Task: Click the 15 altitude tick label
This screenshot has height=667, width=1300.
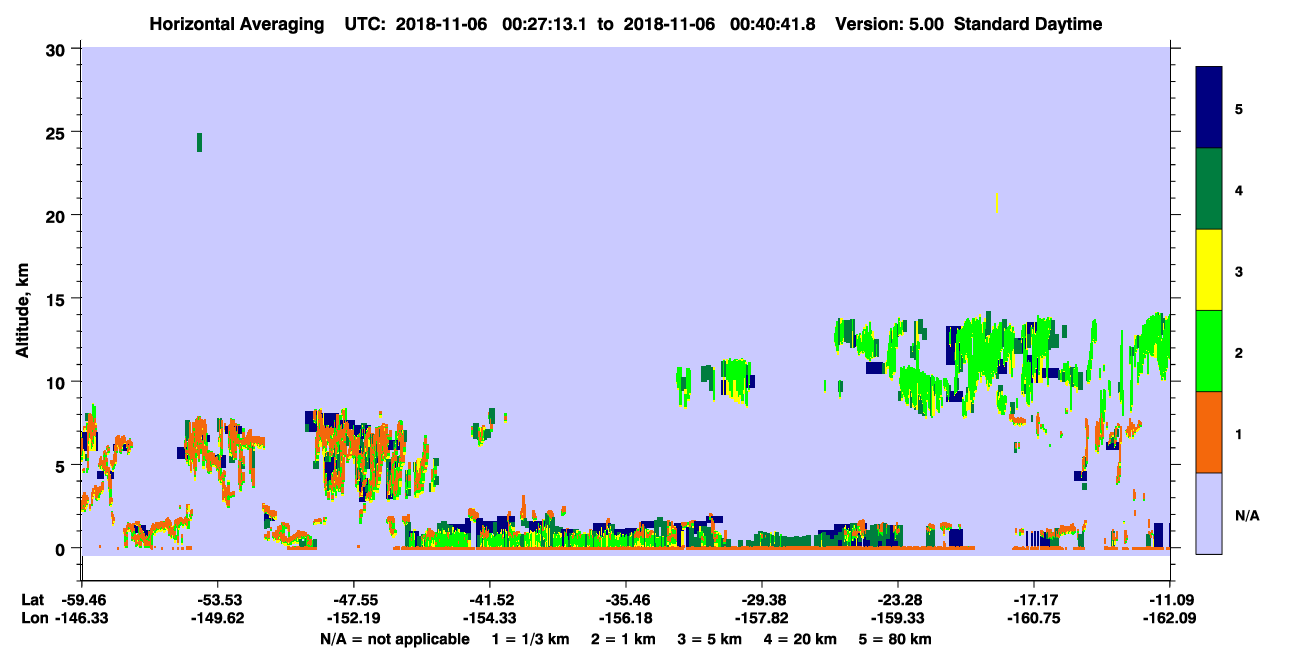Action: point(58,299)
